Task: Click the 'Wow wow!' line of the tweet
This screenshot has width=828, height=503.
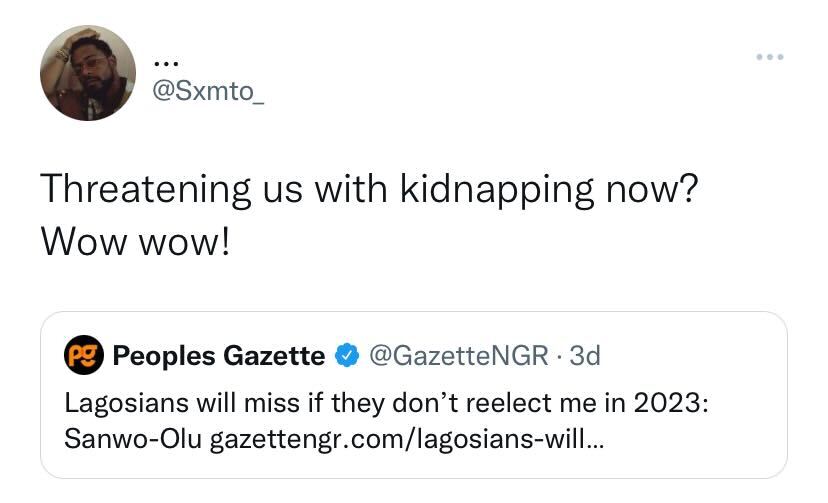Action: [135, 241]
